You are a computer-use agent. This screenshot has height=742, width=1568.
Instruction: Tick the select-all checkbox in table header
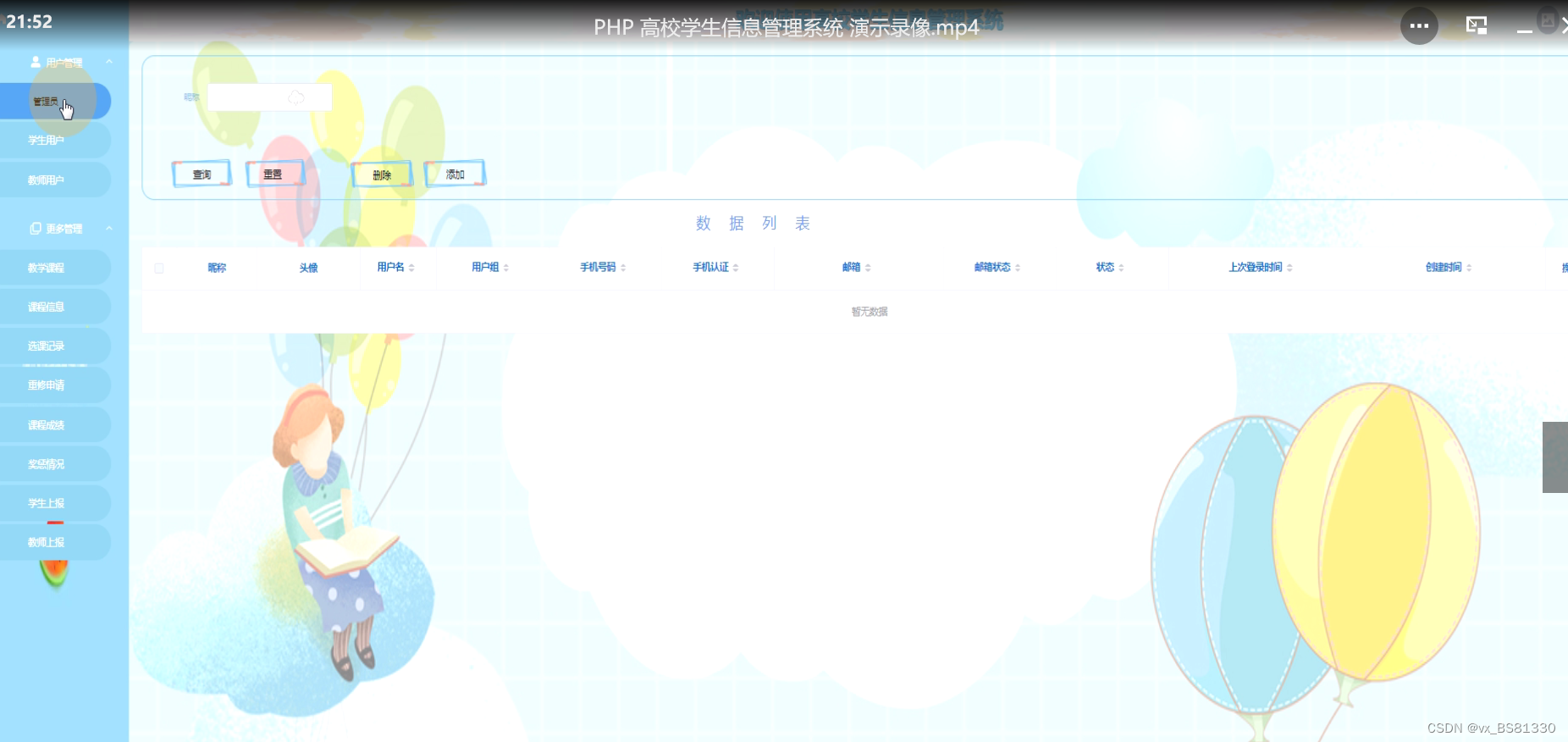tap(159, 269)
